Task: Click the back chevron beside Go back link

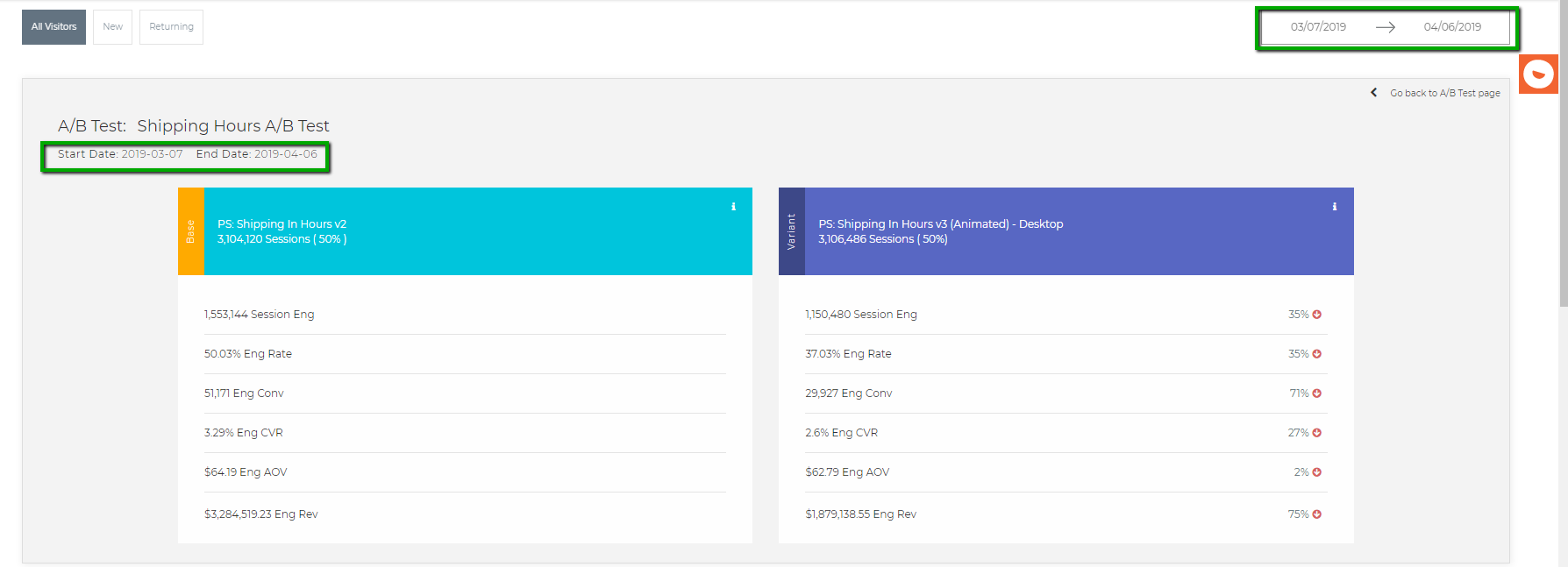Action: click(1374, 93)
